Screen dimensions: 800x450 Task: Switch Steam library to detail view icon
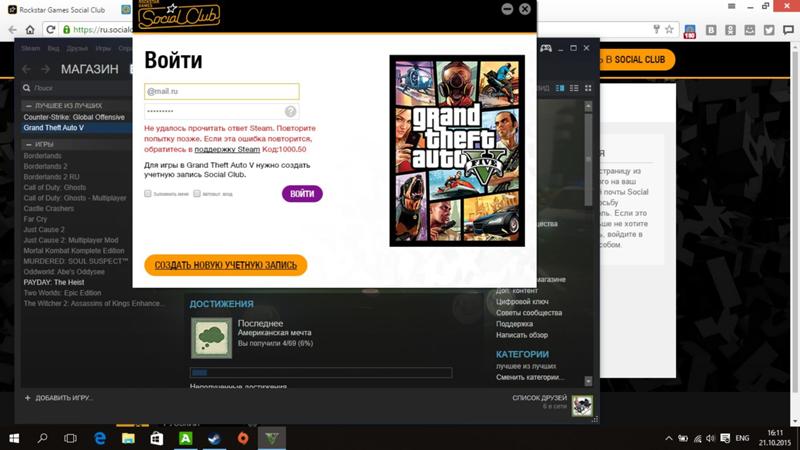click(560, 88)
